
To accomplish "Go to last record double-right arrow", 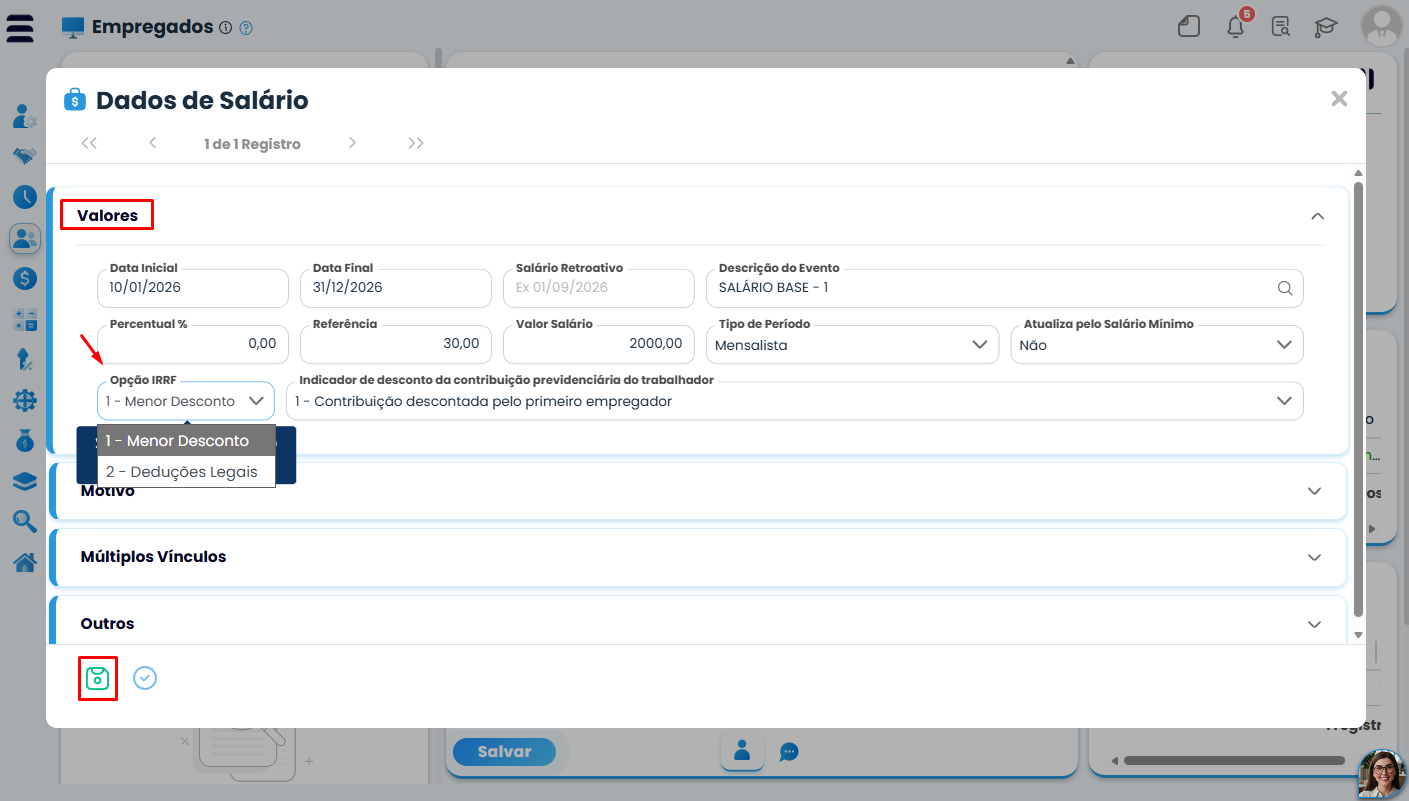I will tap(416, 143).
